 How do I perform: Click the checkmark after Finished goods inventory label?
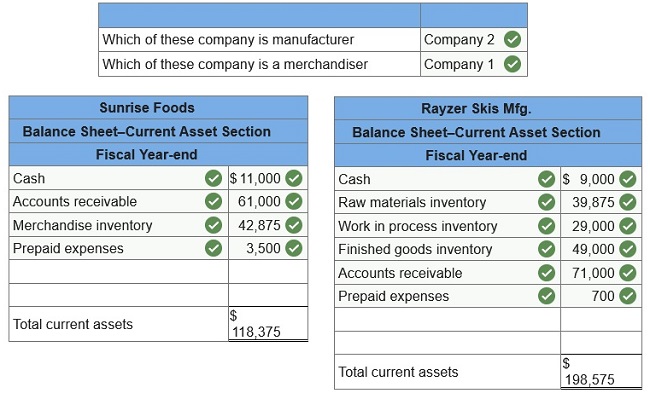pyautogui.click(x=546, y=249)
